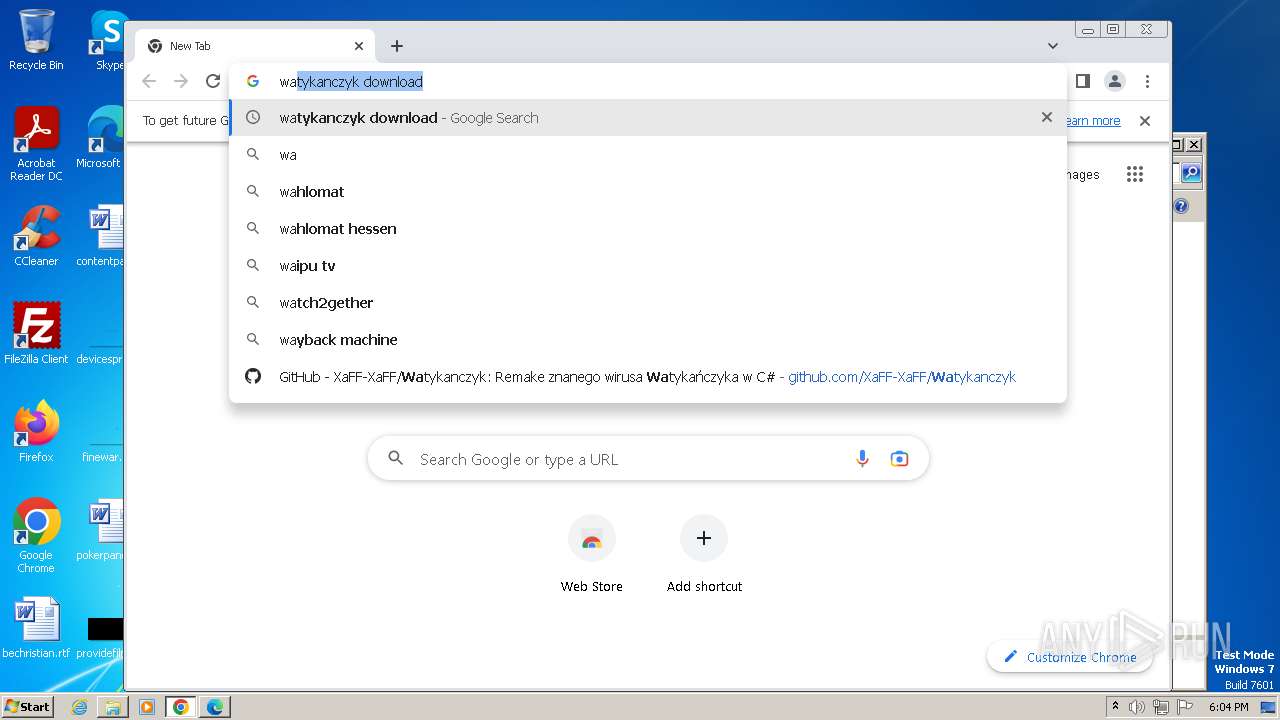Open the Learn more link
Image resolution: width=1280 pixels, height=720 pixels.
tap(1092, 120)
